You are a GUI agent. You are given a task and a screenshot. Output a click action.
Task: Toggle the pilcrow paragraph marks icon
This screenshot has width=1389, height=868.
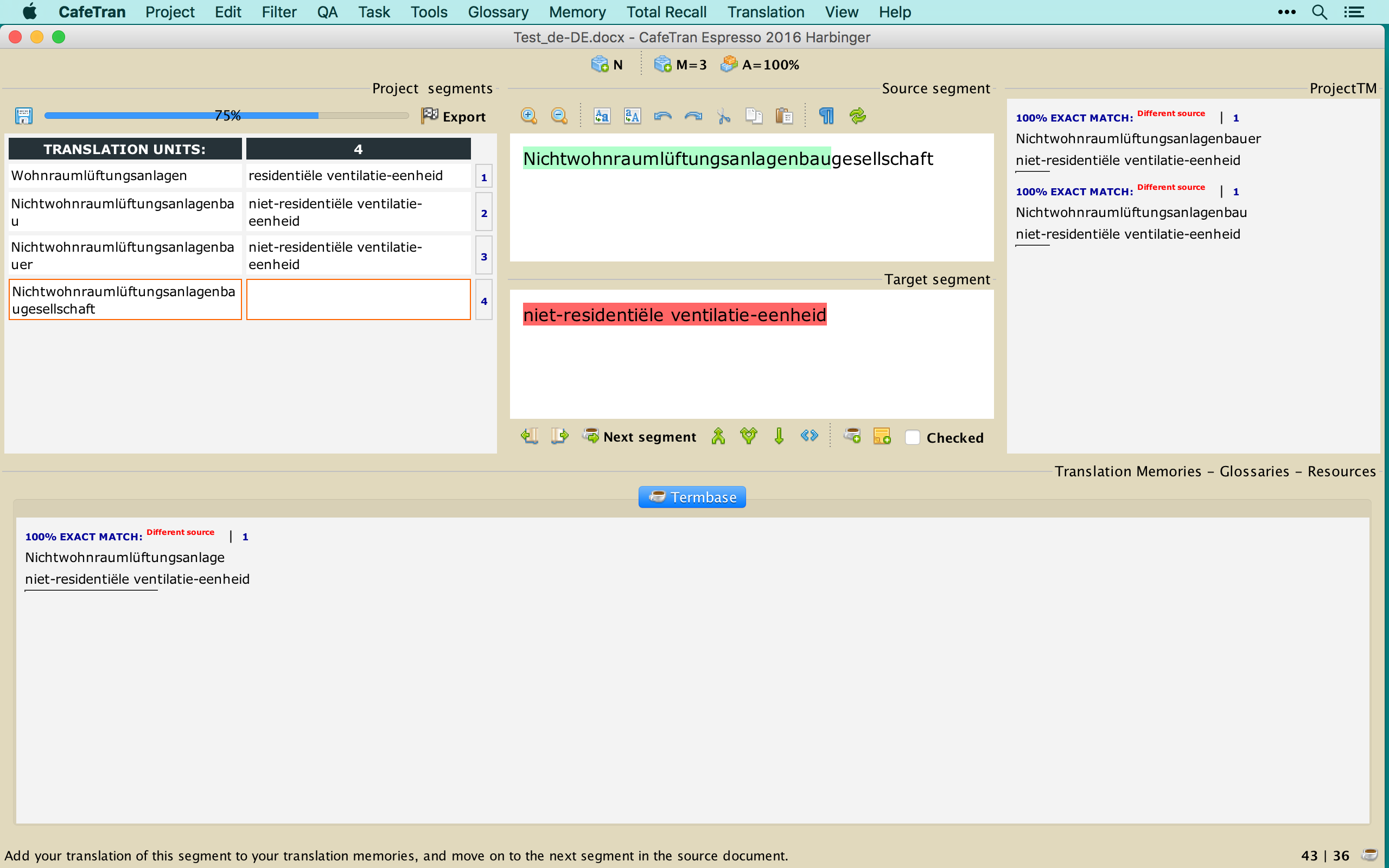click(x=826, y=116)
